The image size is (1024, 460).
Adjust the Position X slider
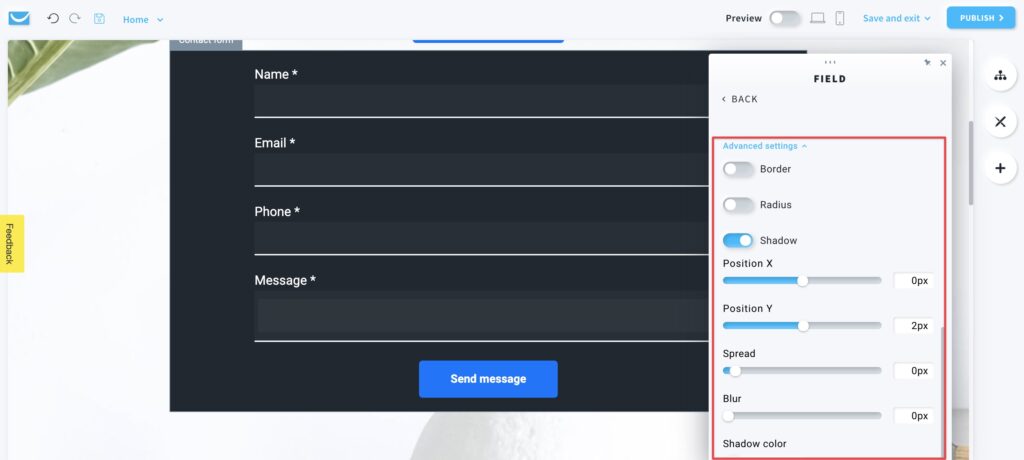[x=802, y=281]
